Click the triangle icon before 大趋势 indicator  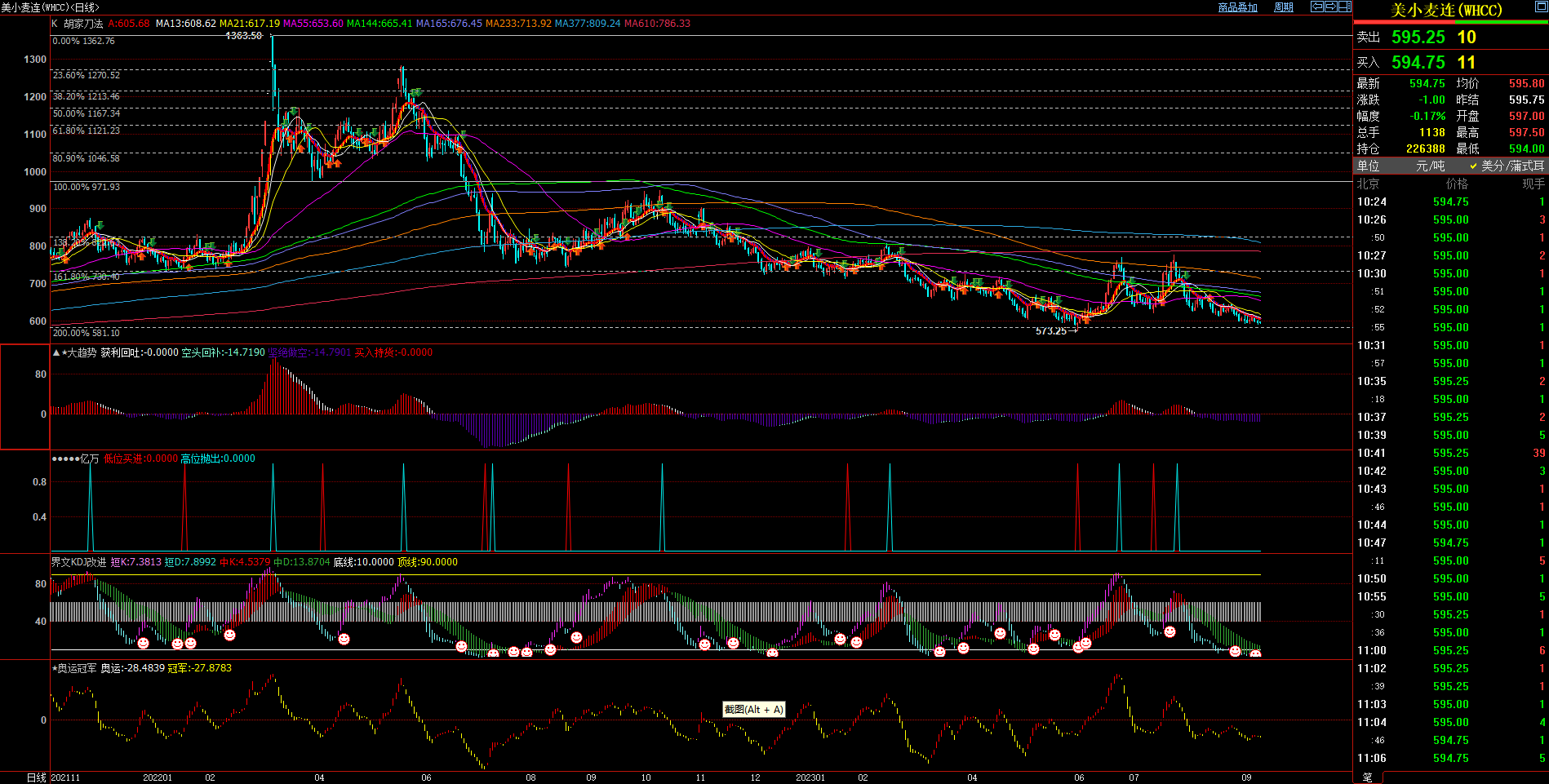56,352
